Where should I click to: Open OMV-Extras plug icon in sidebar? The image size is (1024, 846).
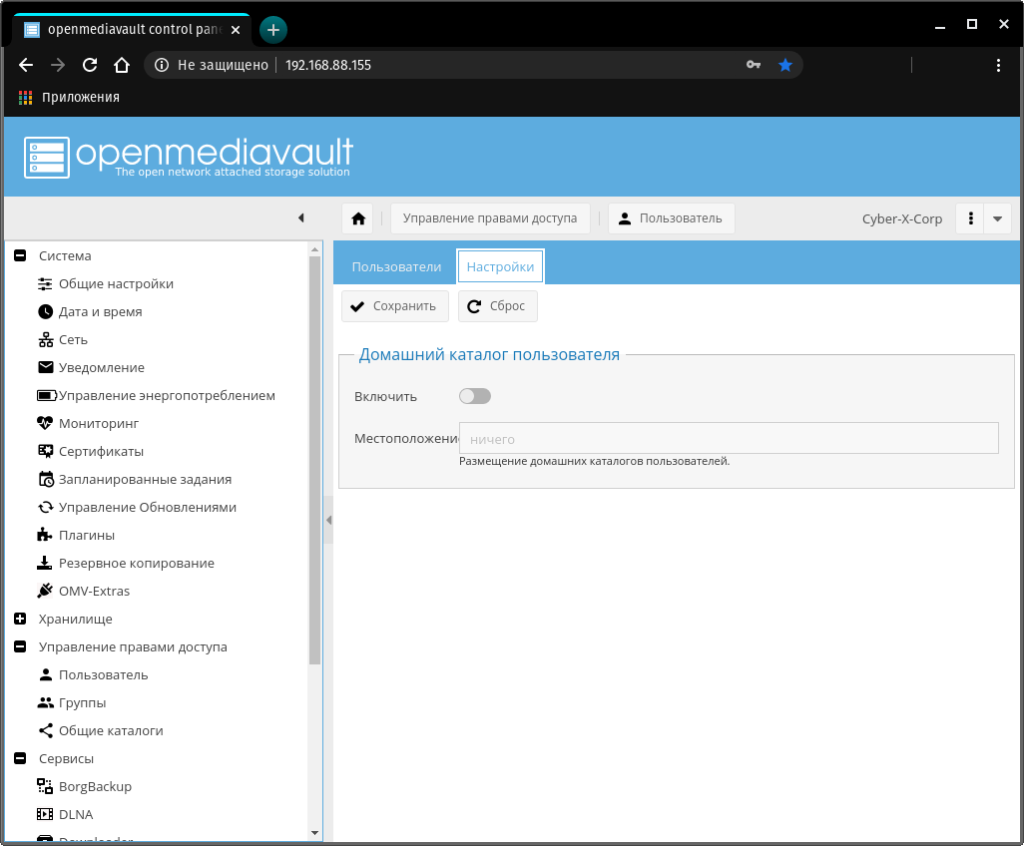45,591
